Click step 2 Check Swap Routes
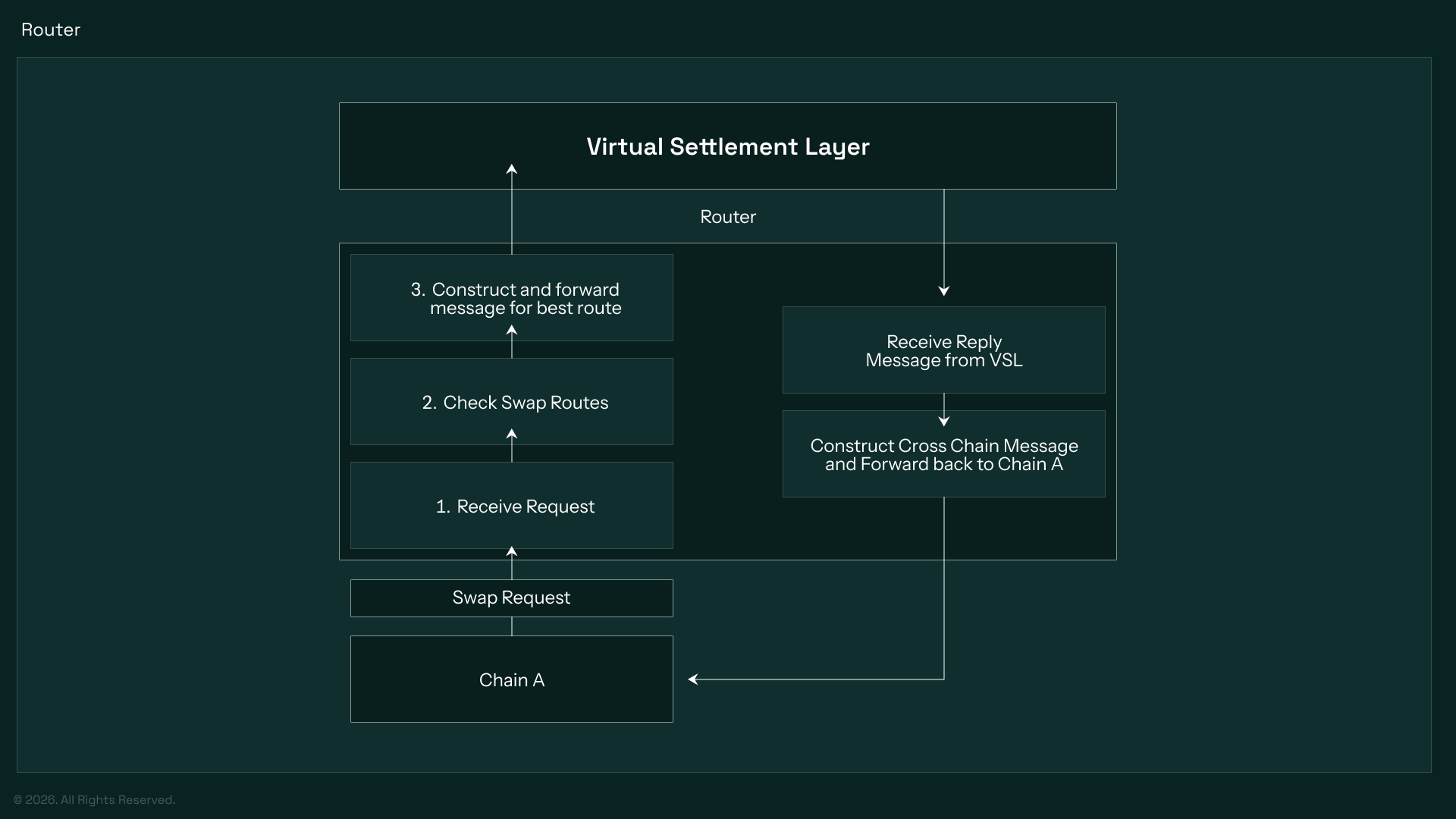Viewport: 1456px width, 819px height. 511,401
